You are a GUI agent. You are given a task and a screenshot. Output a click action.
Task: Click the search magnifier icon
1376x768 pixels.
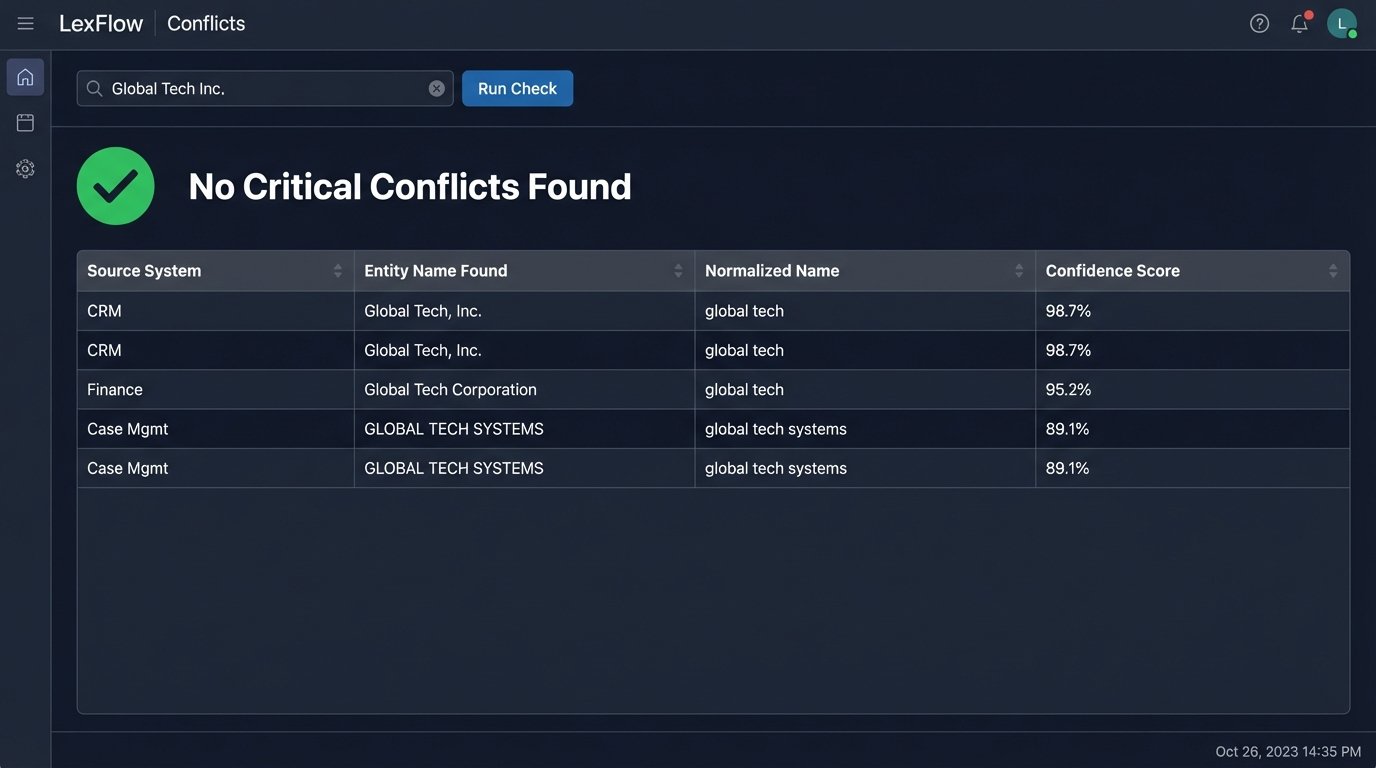95,88
